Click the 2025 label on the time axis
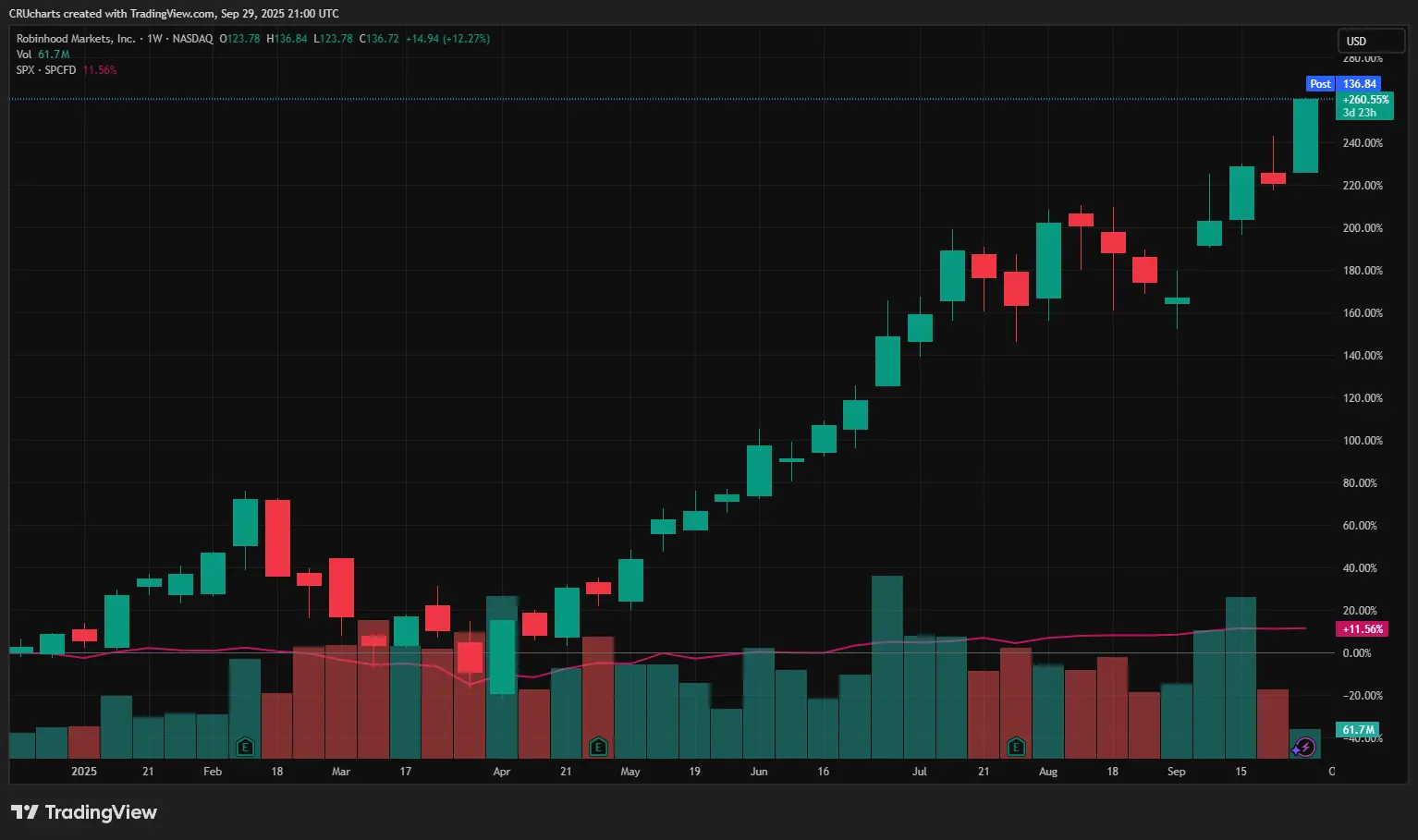1418x840 pixels. pyautogui.click(x=84, y=772)
